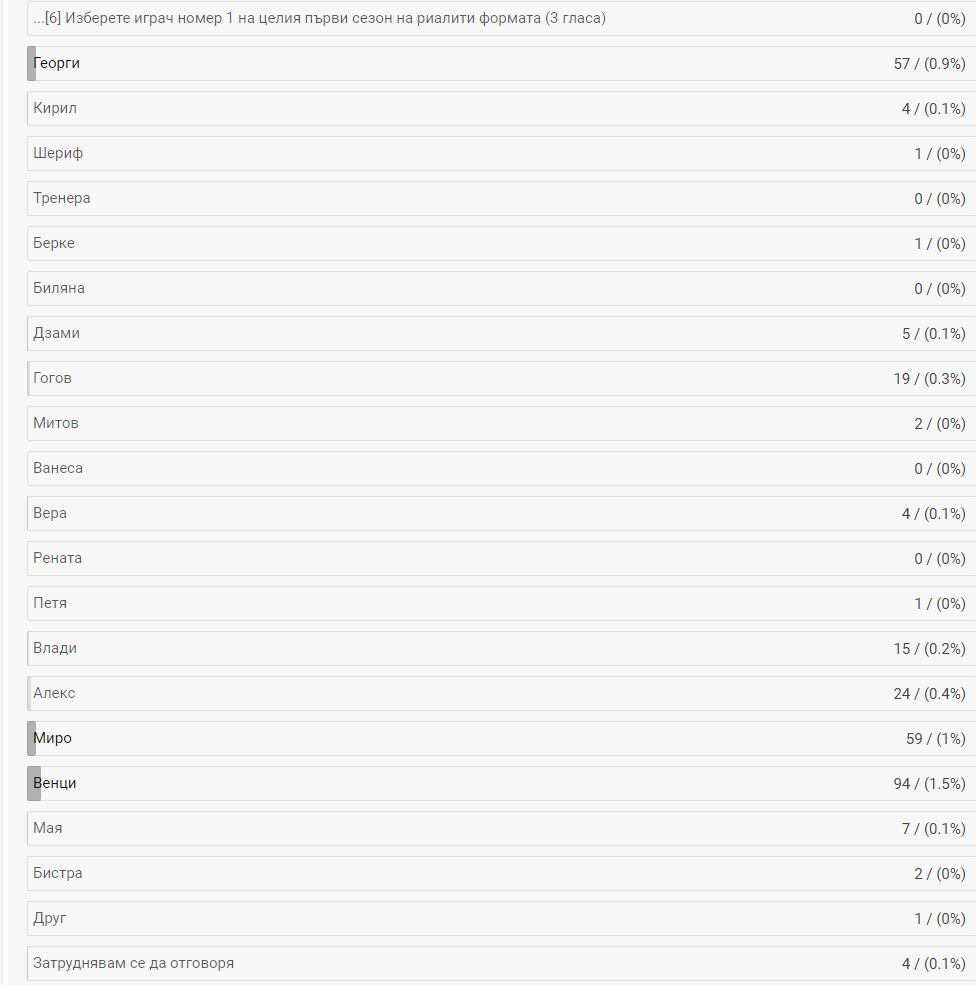Select the Вера poll row
Viewport: 976px width, 985px height.
point(501,513)
